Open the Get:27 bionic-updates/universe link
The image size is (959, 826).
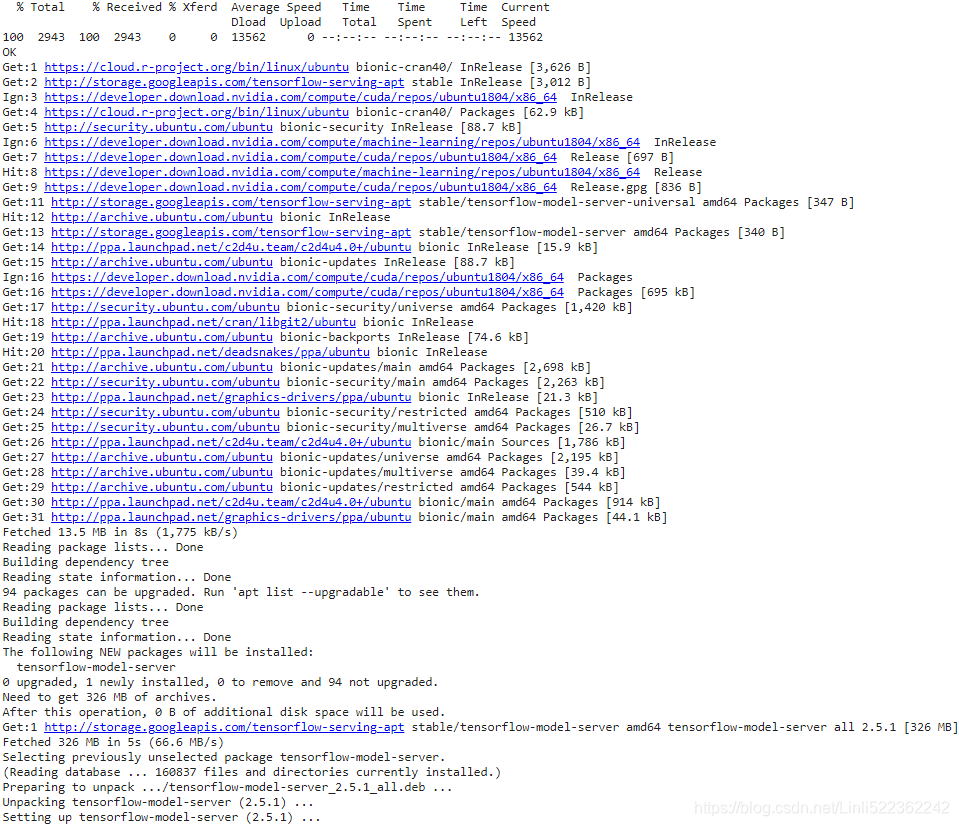click(161, 457)
